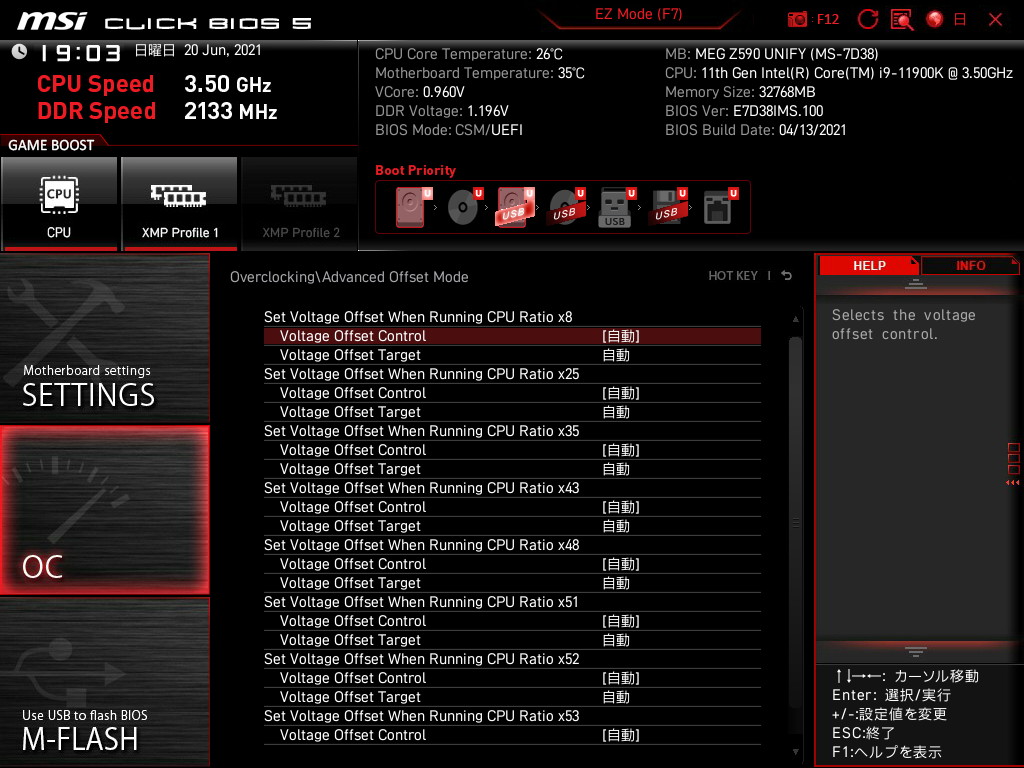Click the back arrow next to HOT KEY
The height and width of the screenshot is (768, 1024).
(x=787, y=276)
